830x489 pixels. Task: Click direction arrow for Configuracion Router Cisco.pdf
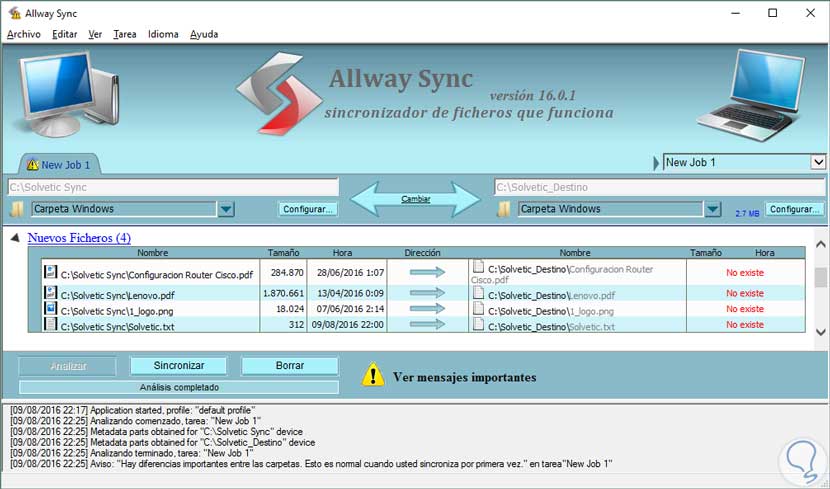[427, 273]
